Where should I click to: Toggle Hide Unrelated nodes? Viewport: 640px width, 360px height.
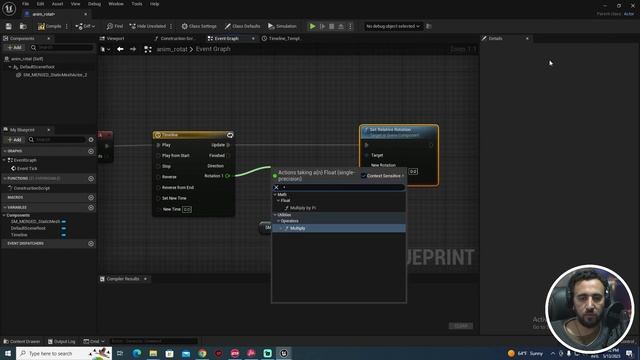148,26
